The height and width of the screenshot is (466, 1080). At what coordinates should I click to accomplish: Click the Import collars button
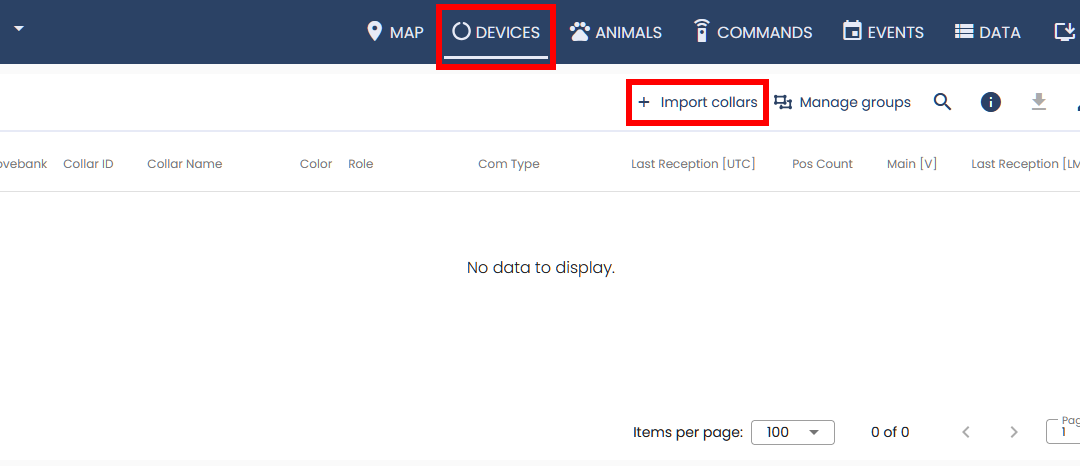click(697, 102)
